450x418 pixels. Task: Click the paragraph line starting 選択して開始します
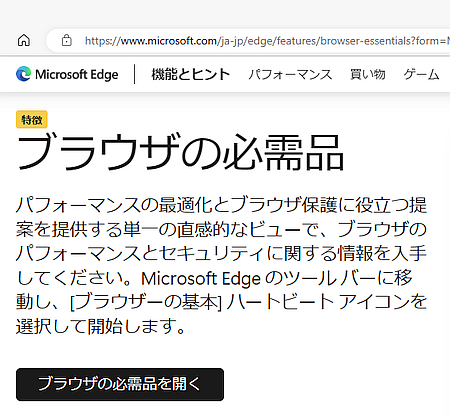(x=101, y=326)
